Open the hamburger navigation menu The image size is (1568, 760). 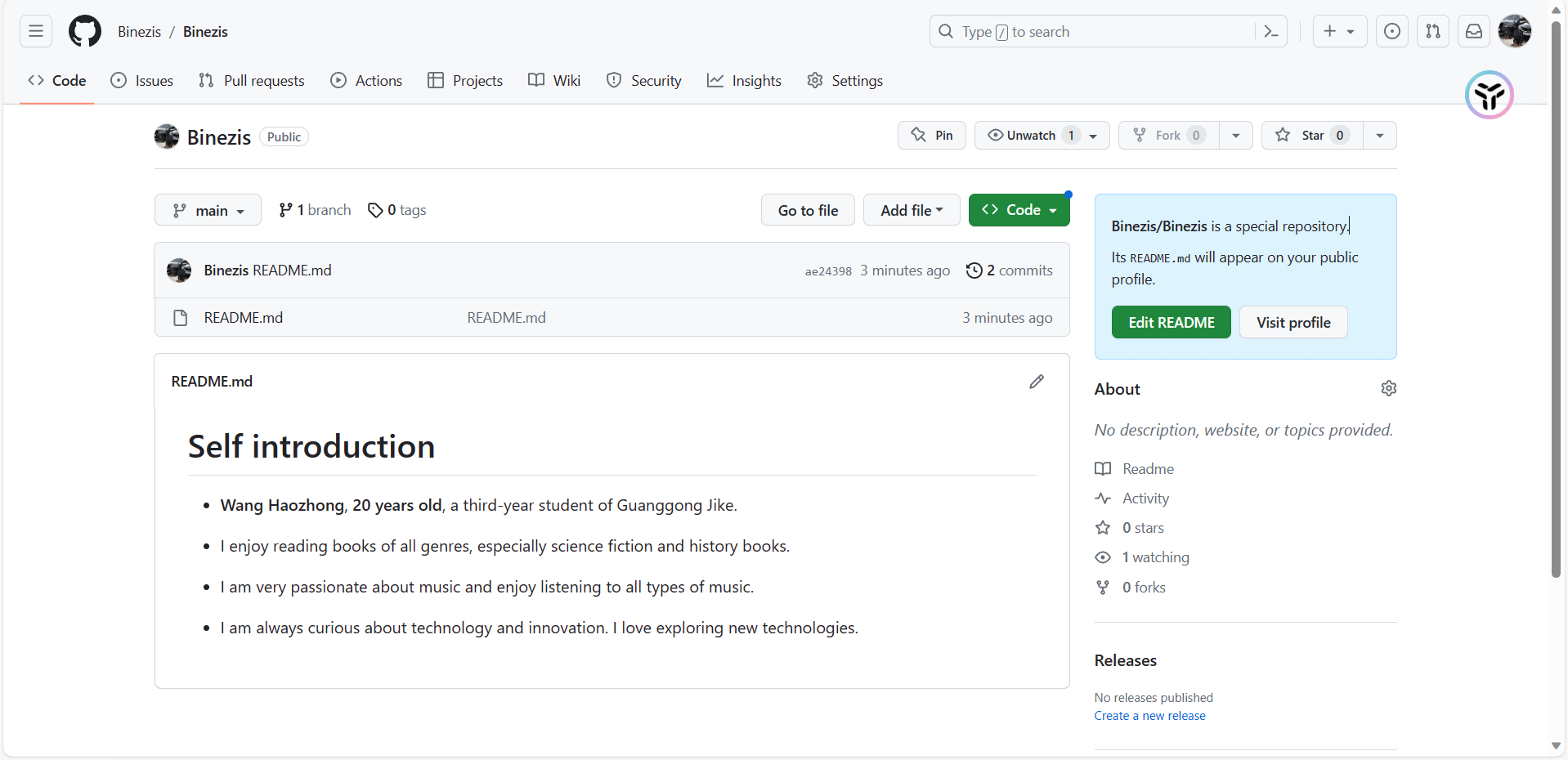(x=36, y=32)
